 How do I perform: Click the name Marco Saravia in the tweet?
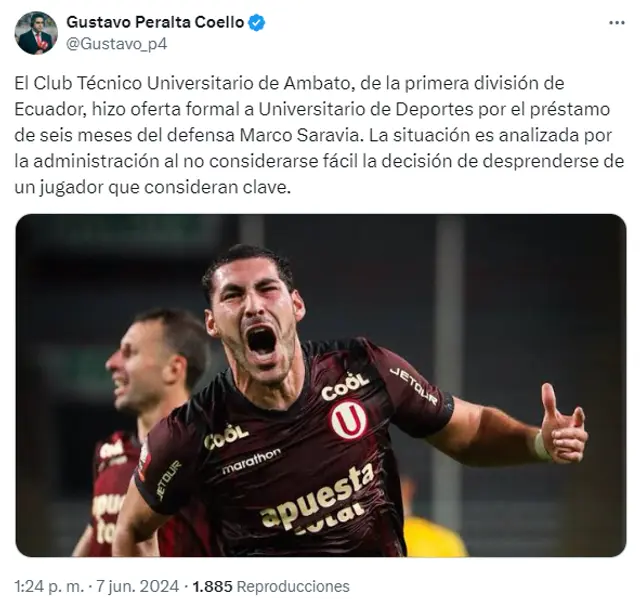[300, 135]
